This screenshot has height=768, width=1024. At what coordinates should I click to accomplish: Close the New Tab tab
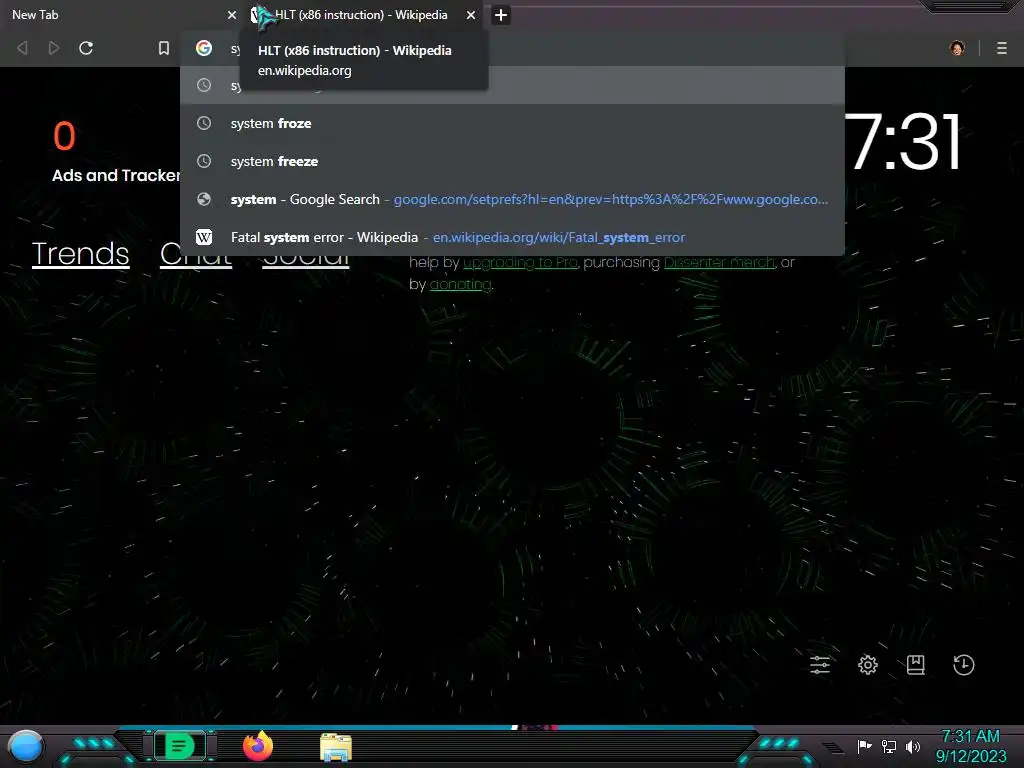232,15
